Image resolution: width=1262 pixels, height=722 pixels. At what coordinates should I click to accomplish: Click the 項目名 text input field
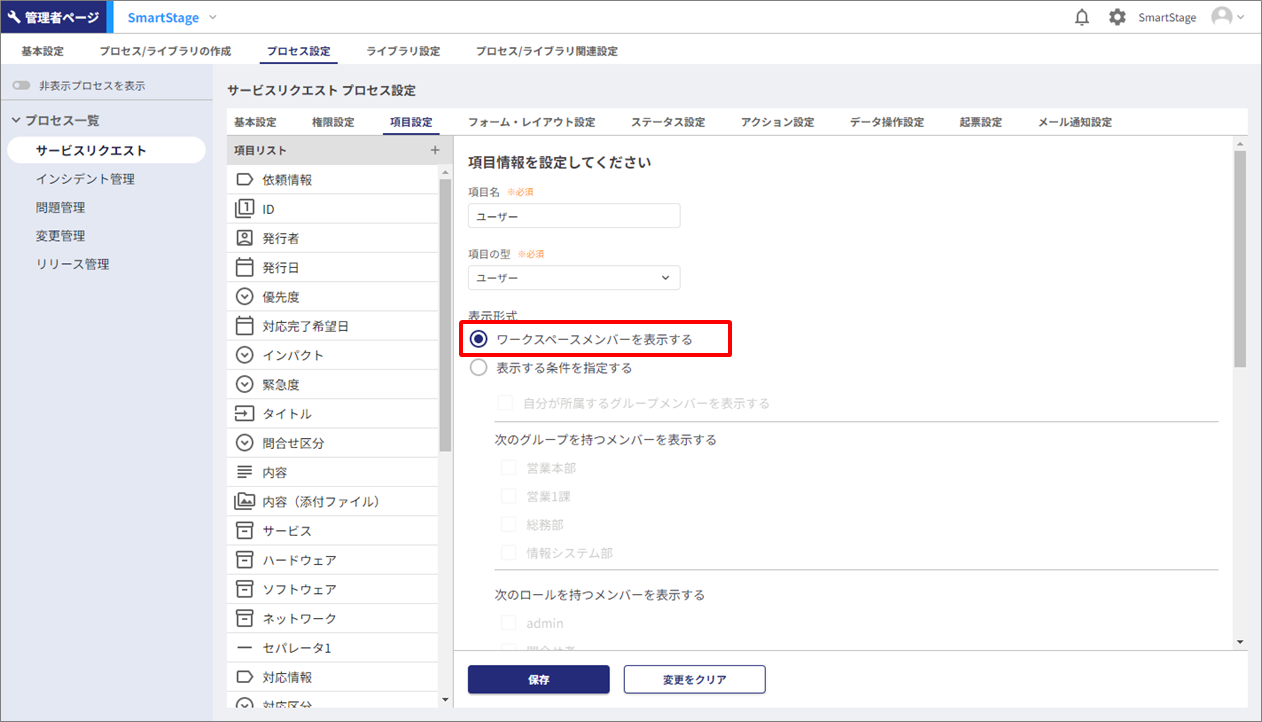pyautogui.click(x=574, y=216)
